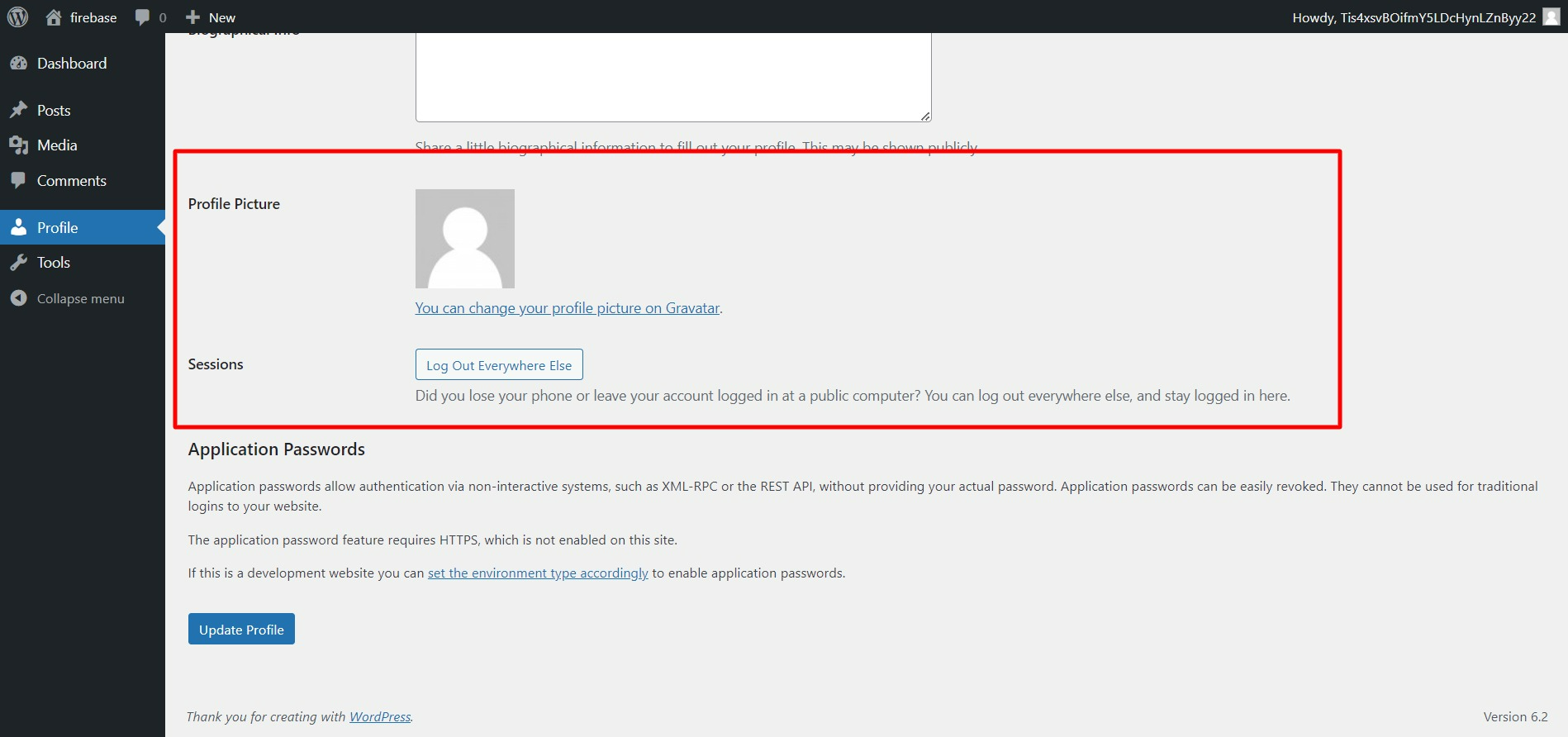Click the Profile Picture label
The height and width of the screenshot is (737, 1568).
pyautogui.click(x=234, y=204)
